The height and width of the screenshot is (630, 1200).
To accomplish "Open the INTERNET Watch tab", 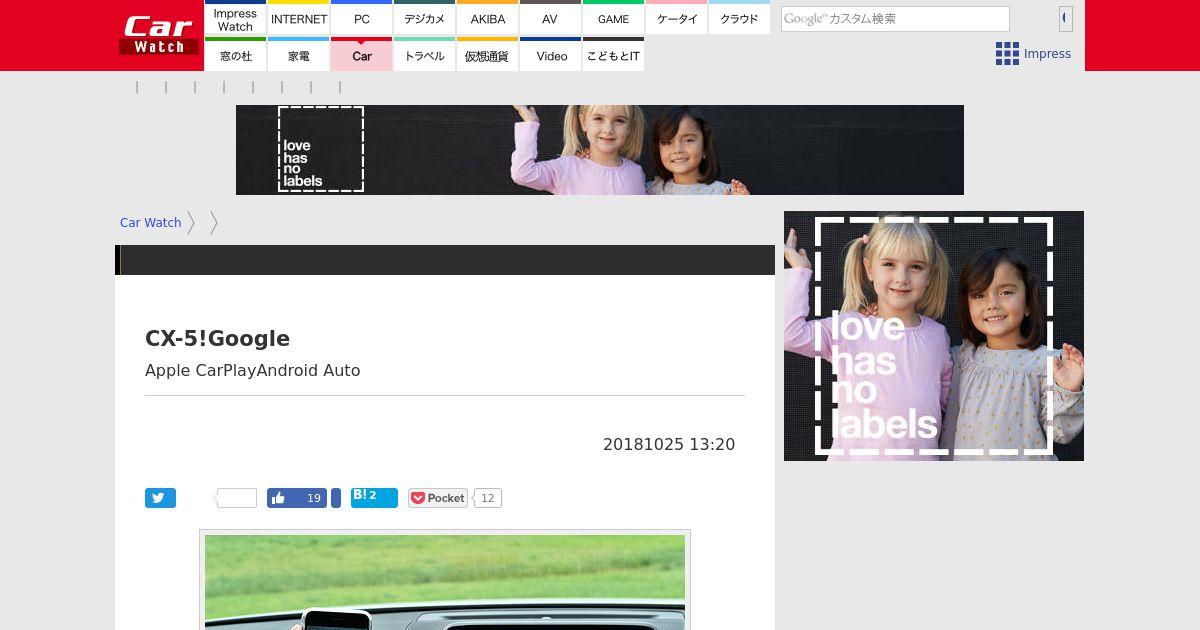I will (x=299, y=18).
